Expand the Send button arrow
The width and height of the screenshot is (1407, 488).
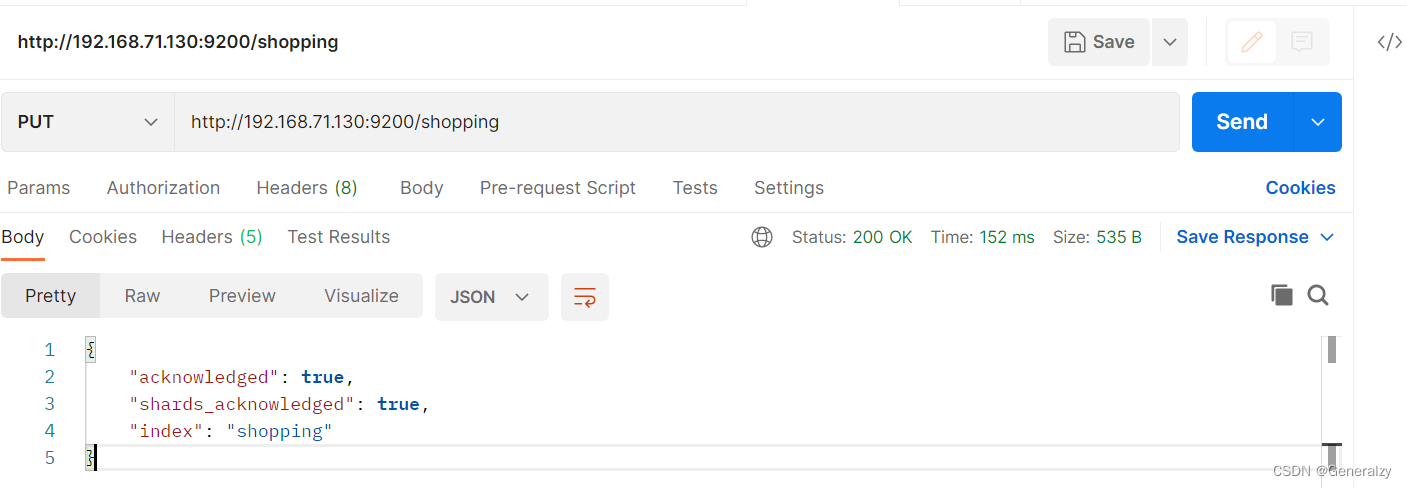[1318, 122]
